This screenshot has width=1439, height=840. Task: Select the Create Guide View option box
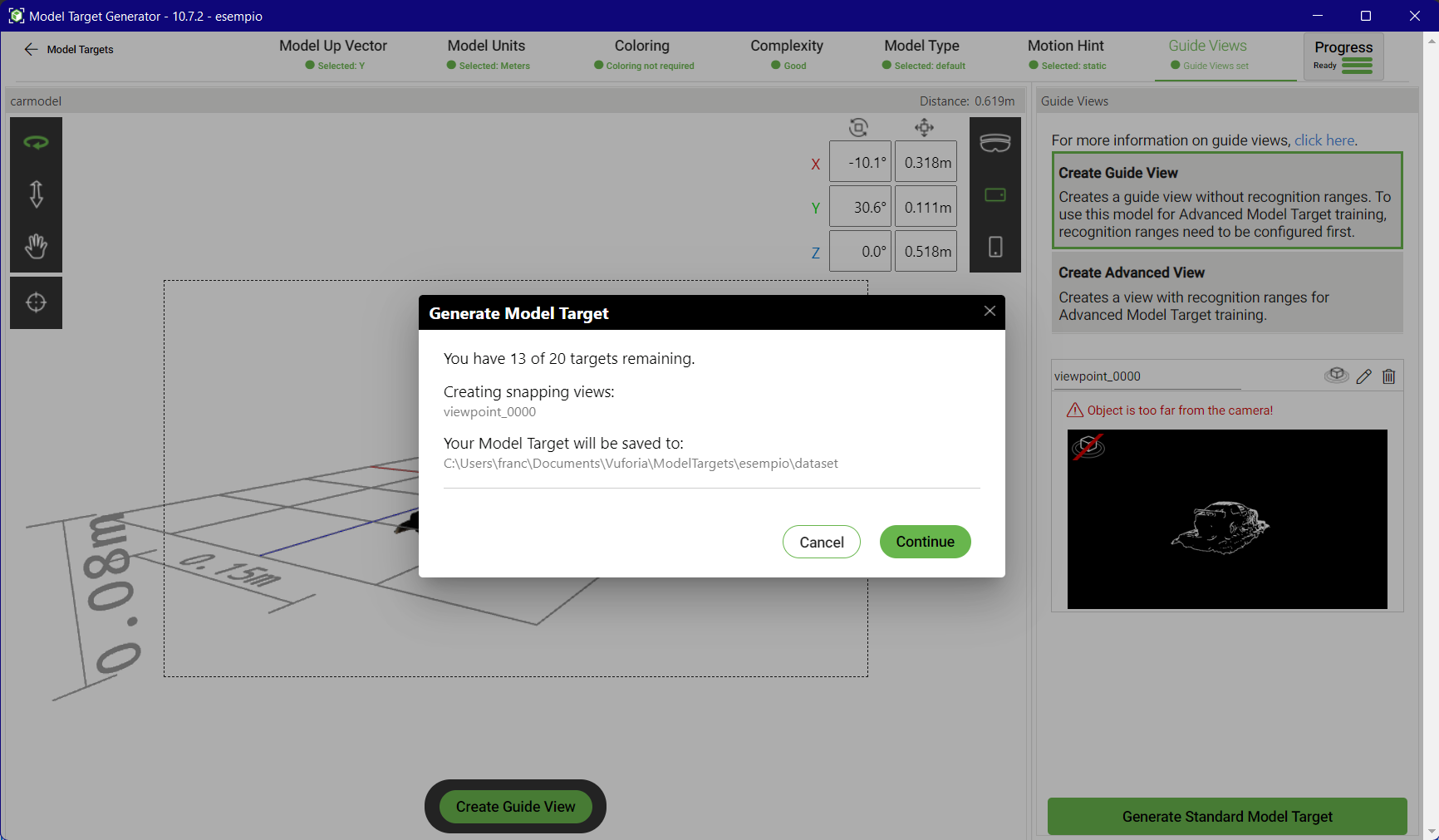(1226, 200)
